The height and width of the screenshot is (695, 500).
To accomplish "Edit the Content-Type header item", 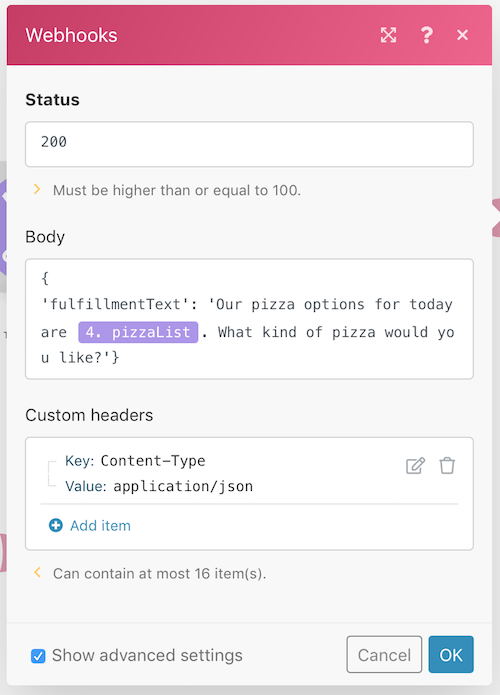I will coord(415,466).
